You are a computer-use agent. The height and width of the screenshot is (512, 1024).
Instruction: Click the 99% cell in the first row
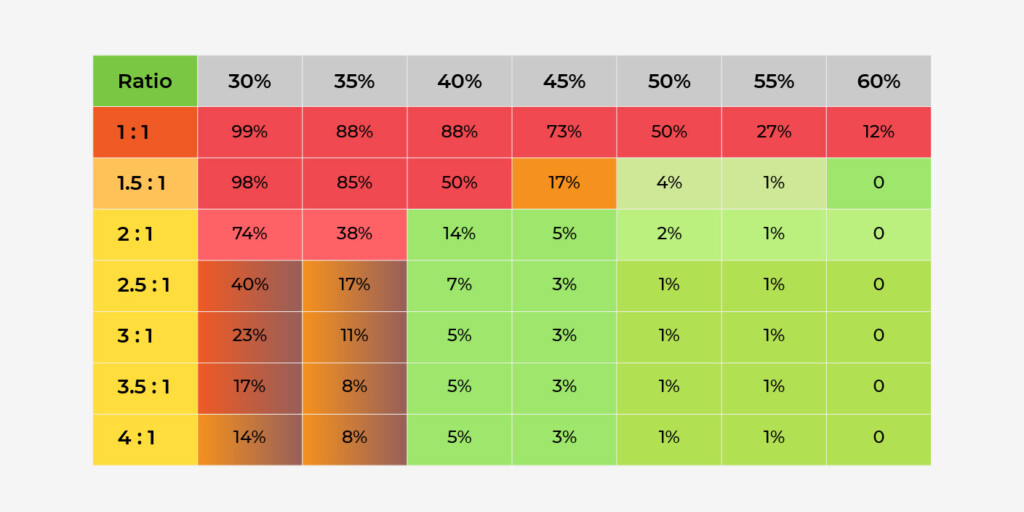click(249, 132)
